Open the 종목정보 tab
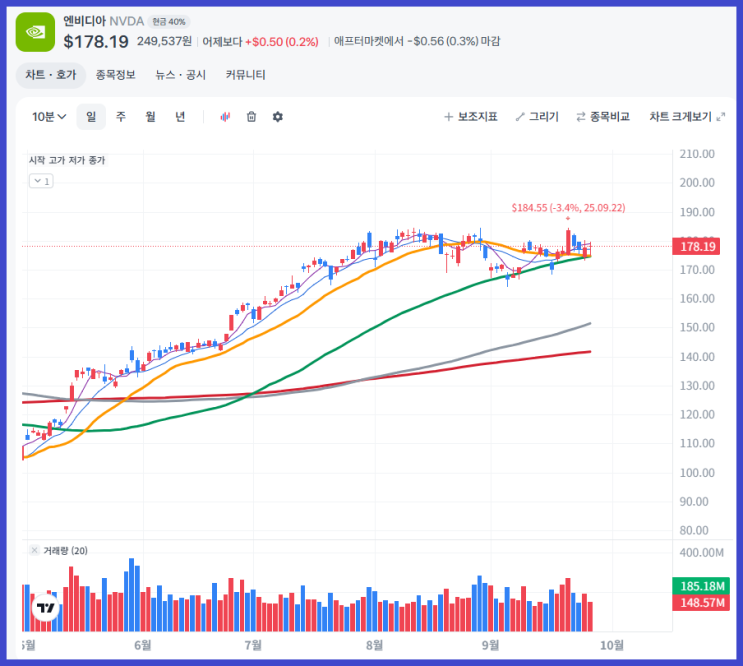Viewport: 743px width, 666px height. click(x=116, y=75)
